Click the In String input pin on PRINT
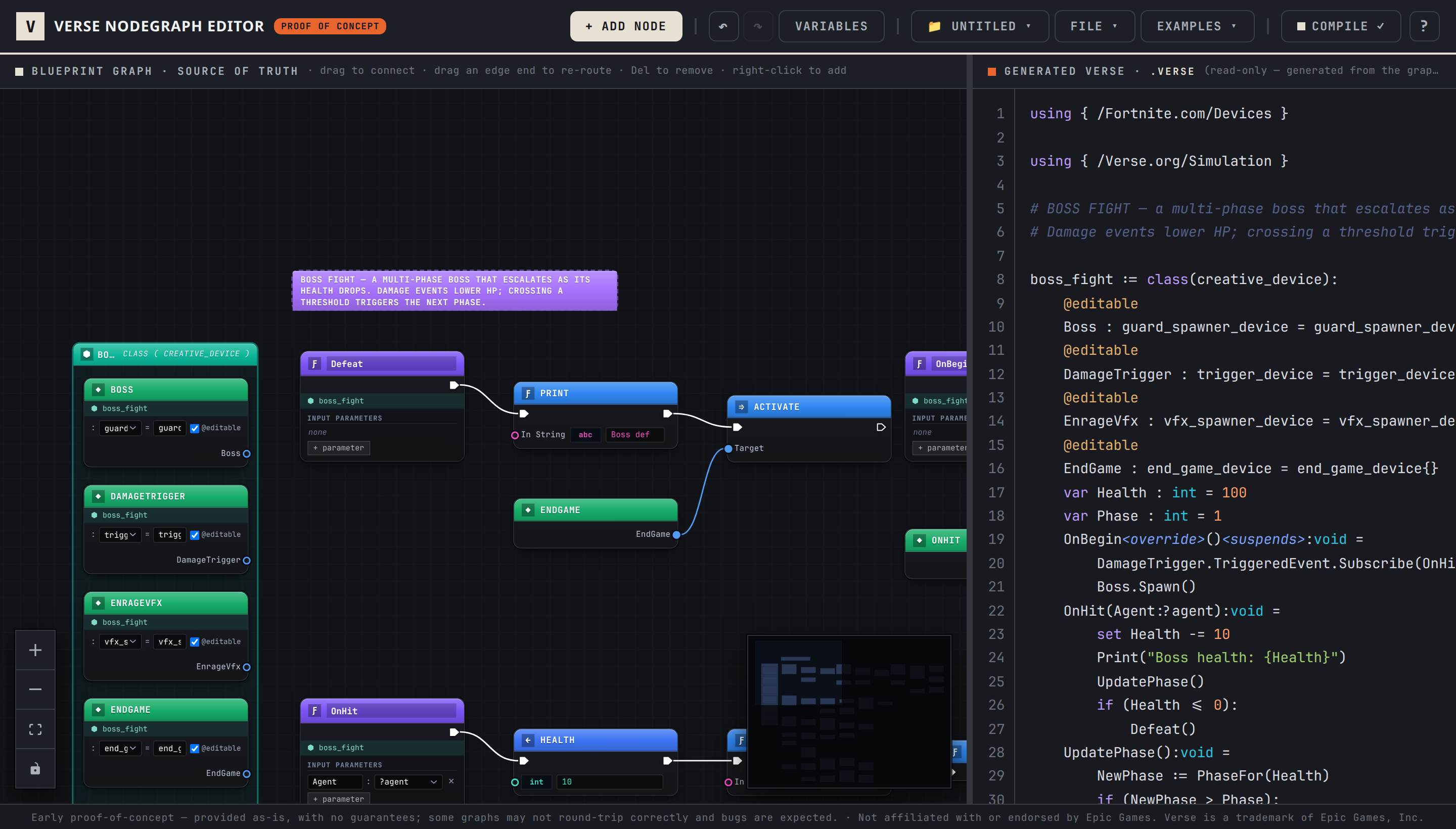The image size is (1456, 829). [x=515, y=435]
